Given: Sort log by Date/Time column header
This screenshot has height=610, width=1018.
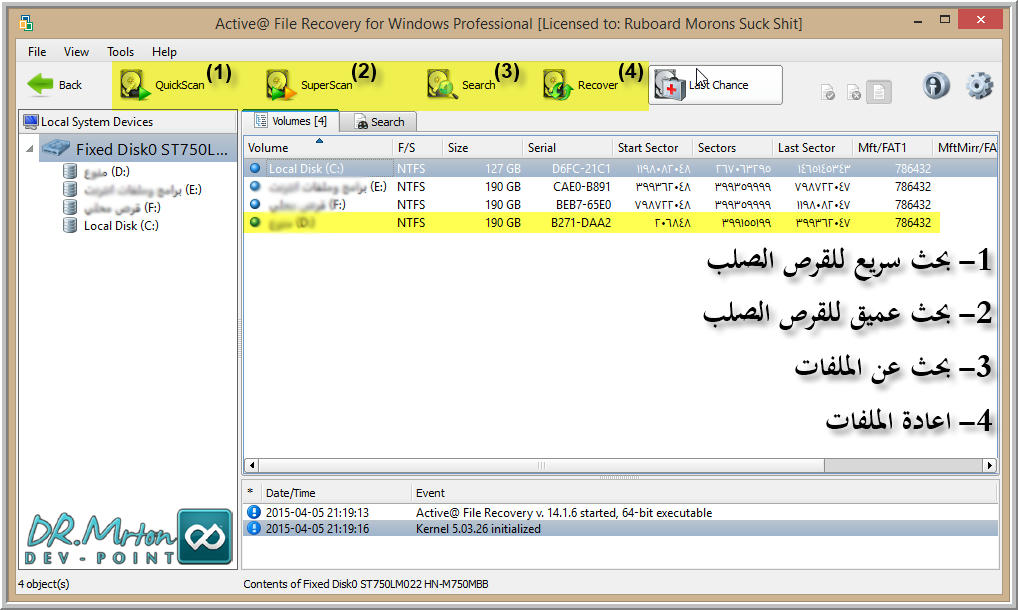Looking at the screenshot, I should [x=336, y=493].
